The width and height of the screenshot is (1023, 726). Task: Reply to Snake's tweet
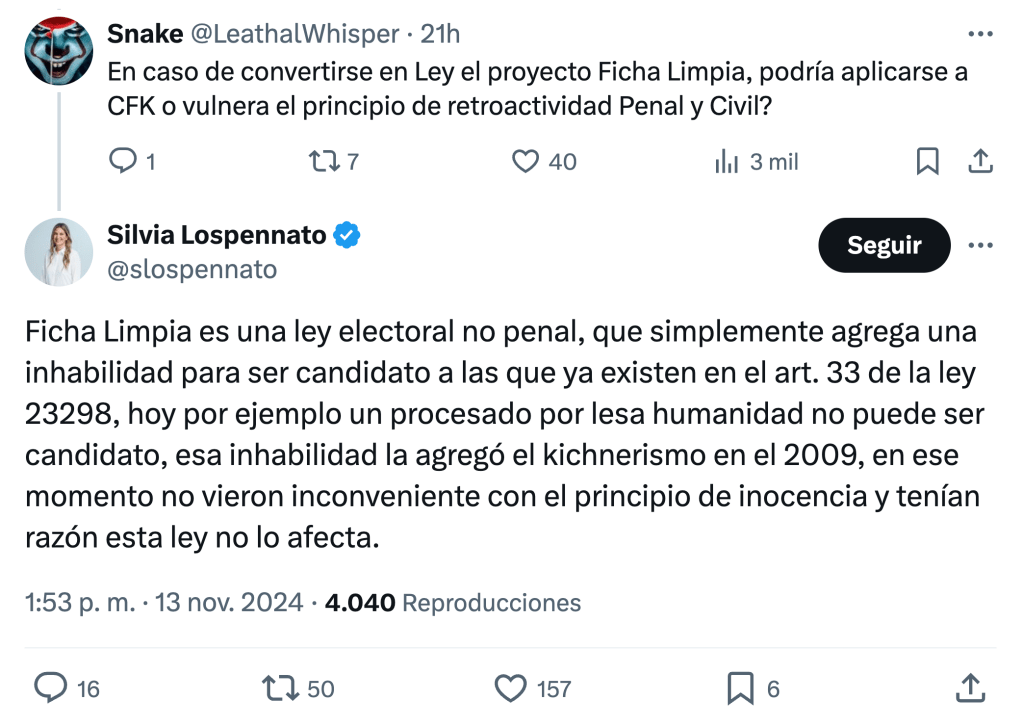[x=122, y=161]
